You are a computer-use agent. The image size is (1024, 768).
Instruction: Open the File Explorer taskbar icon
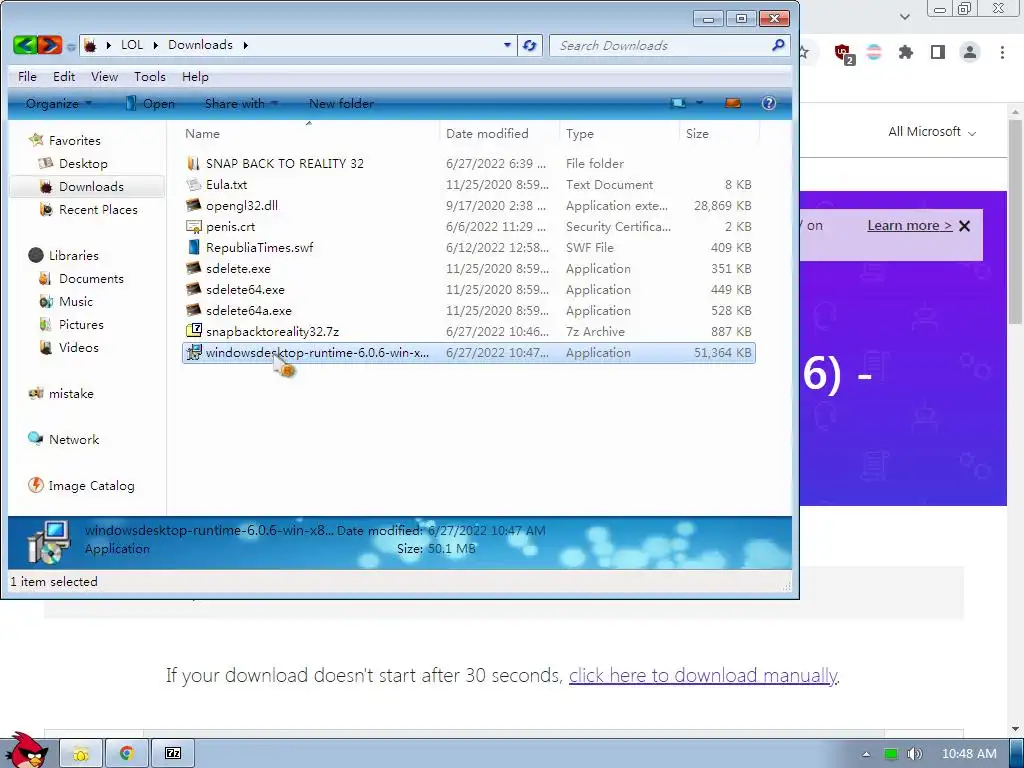(81, 754)
